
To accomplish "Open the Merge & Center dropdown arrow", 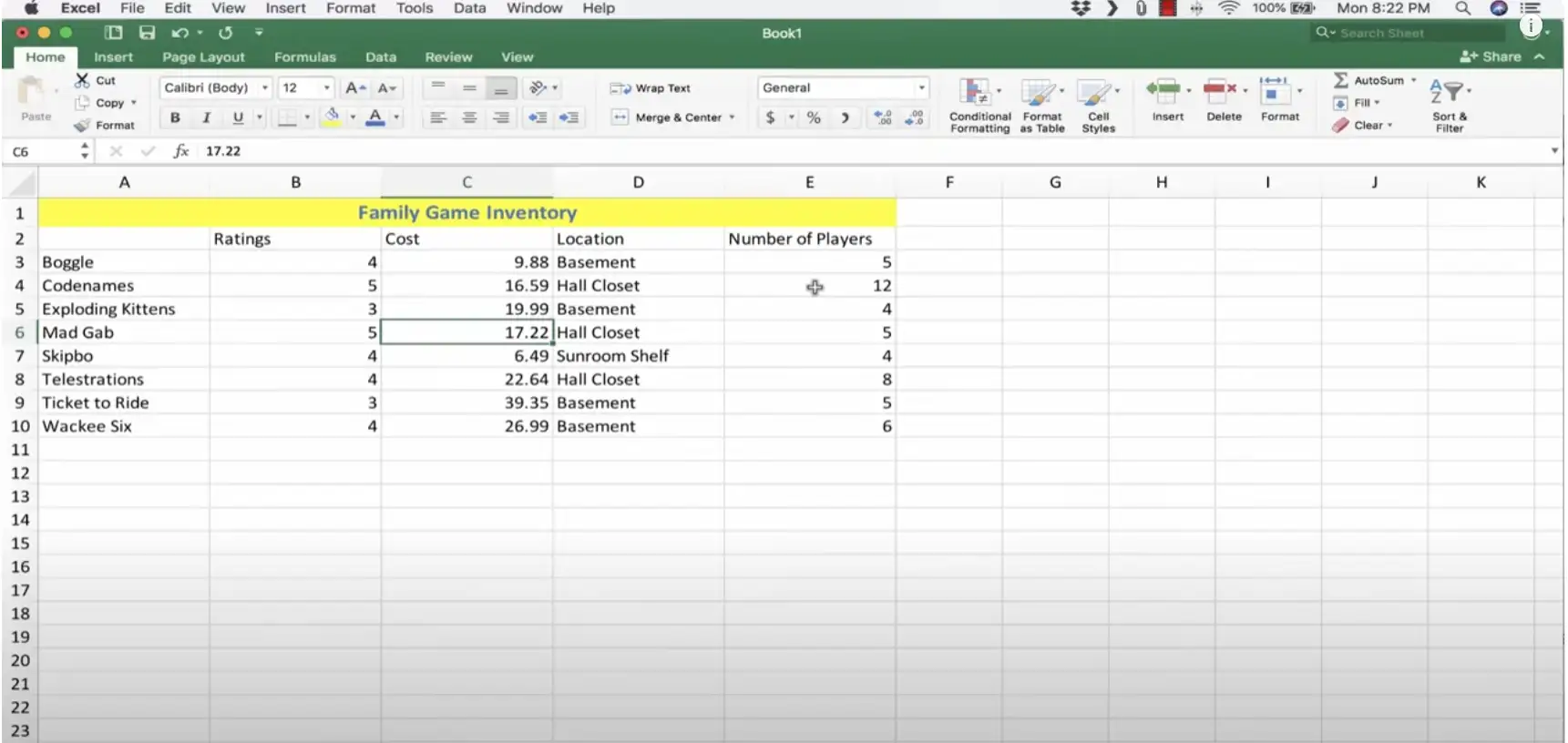I will 732,117.
